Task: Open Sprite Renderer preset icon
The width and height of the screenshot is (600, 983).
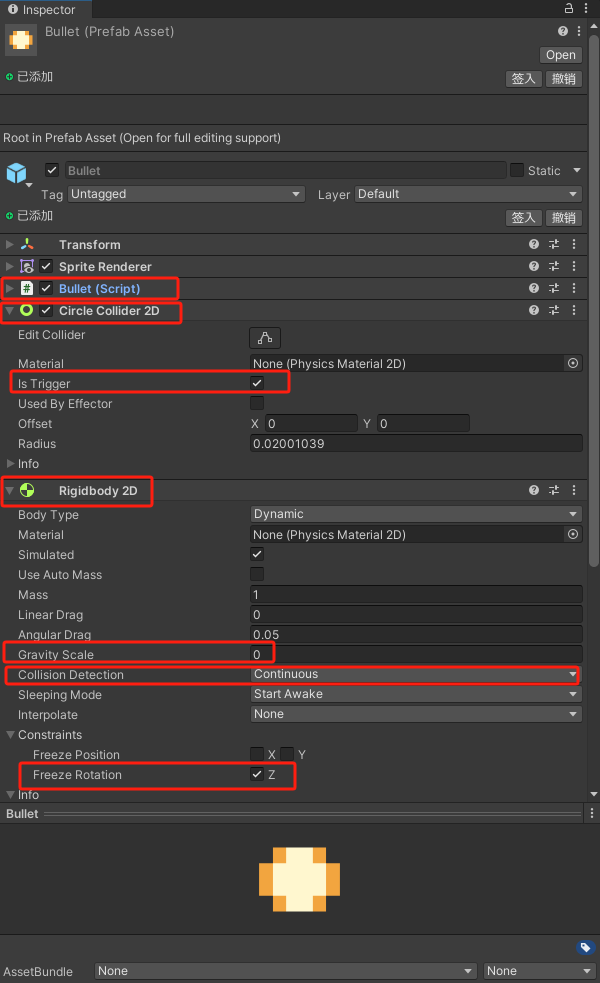Action: [x=554, y=266]
